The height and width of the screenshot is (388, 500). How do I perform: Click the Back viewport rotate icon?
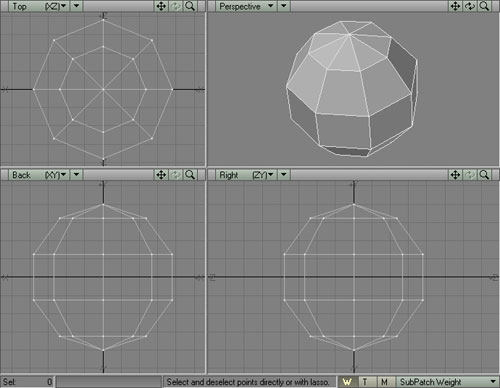click(x=176, y=175)
